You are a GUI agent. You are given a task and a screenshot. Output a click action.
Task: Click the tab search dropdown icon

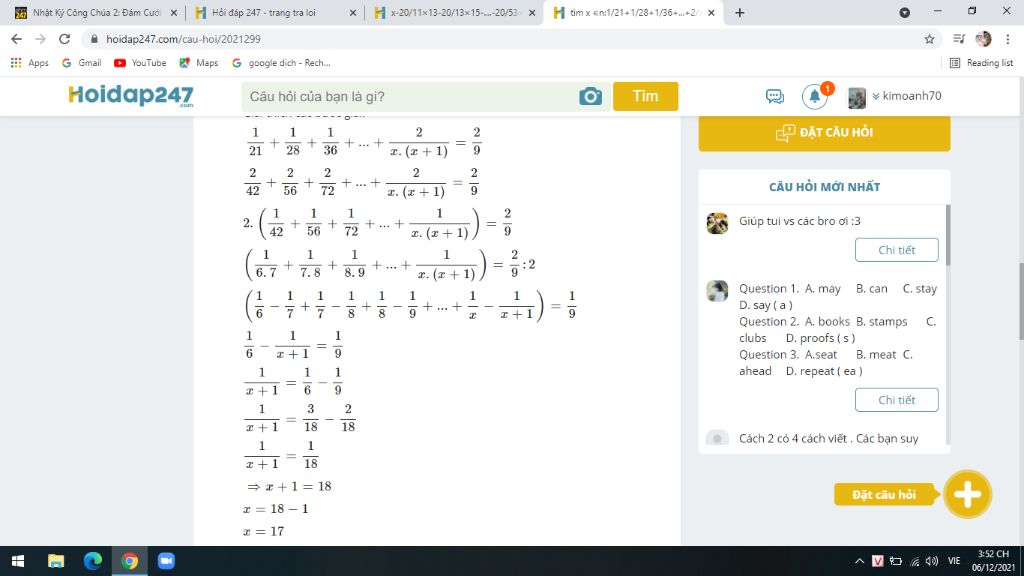point(904,12)
